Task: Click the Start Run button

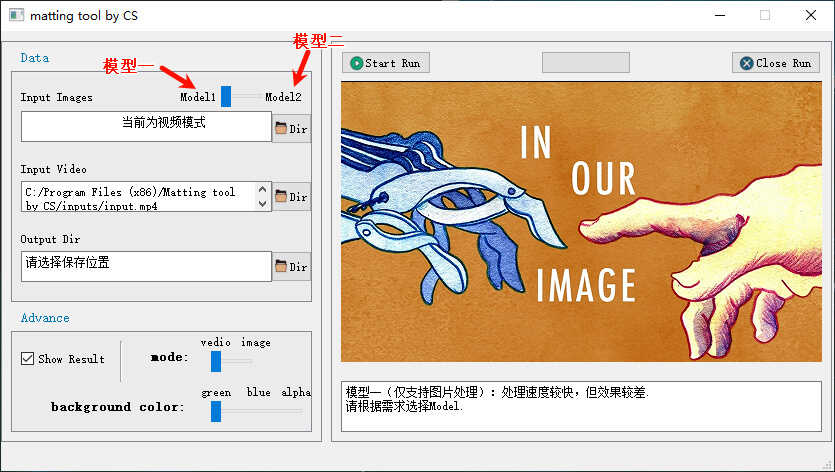Action: (386, 63)
